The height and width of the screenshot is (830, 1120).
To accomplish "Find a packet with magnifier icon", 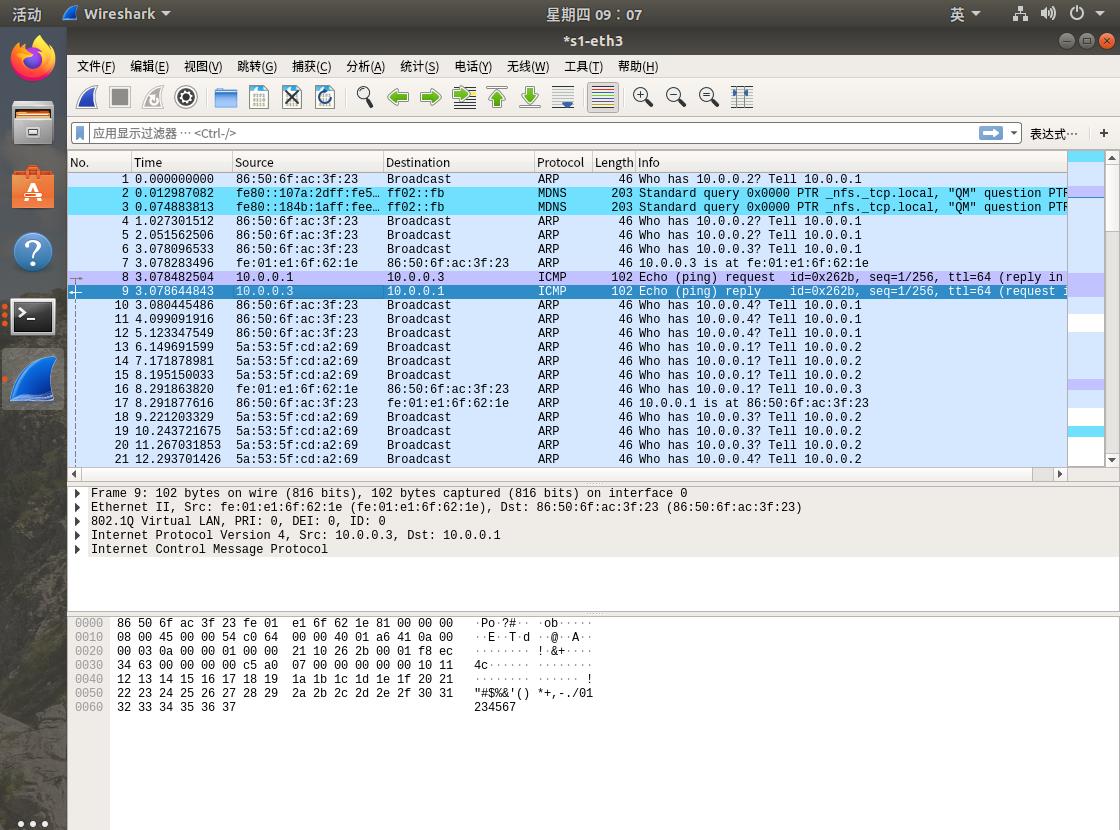I will pos(364,97).
